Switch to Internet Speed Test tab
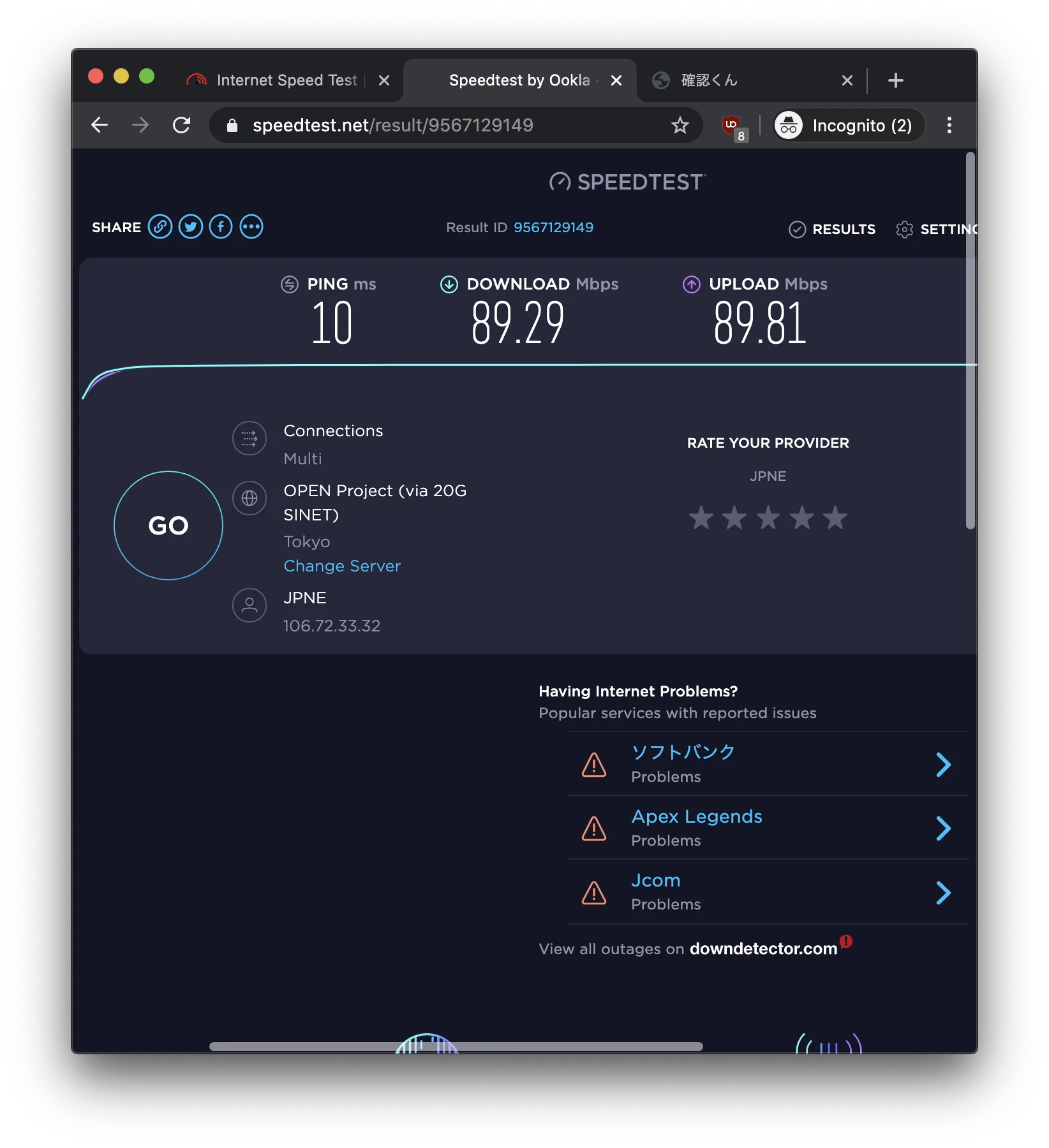The height and width of the screenshot is (1148, 1049). 286,80
